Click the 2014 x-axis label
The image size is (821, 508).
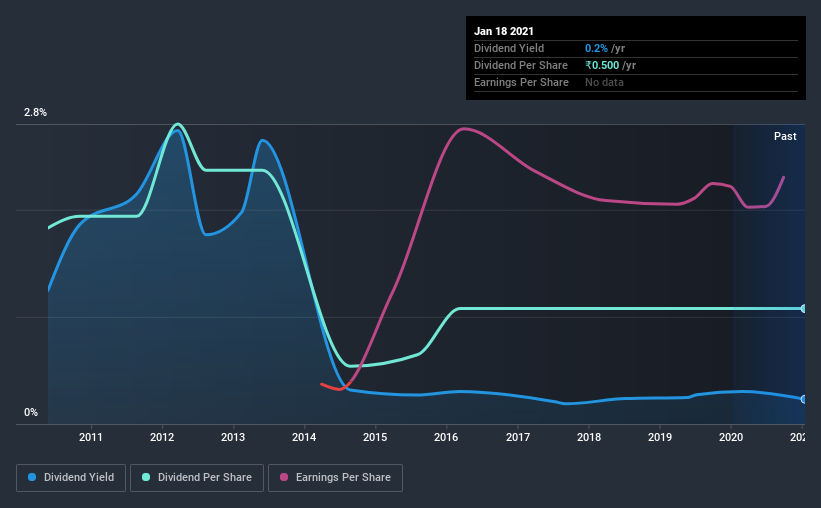click(x=304, y=437)
